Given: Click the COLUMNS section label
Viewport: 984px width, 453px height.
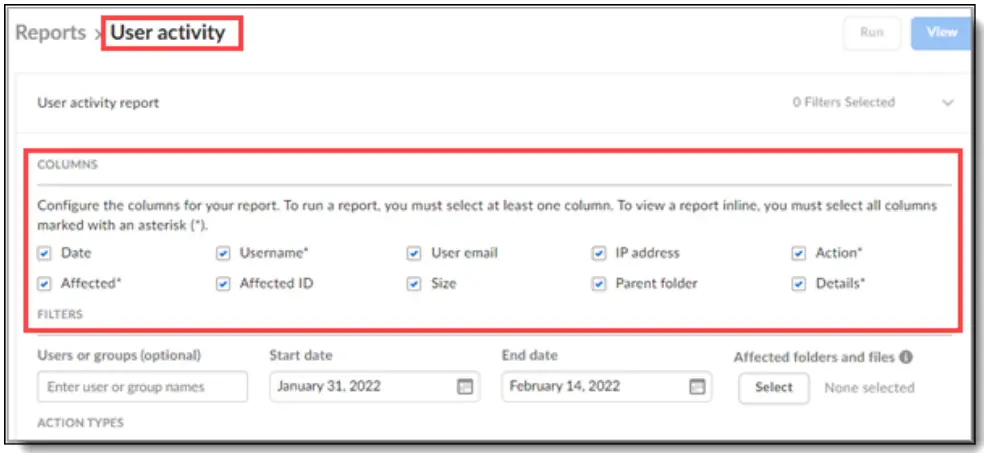Looking at the screenshot, I should pyautogui.click(x=67, y=165).
